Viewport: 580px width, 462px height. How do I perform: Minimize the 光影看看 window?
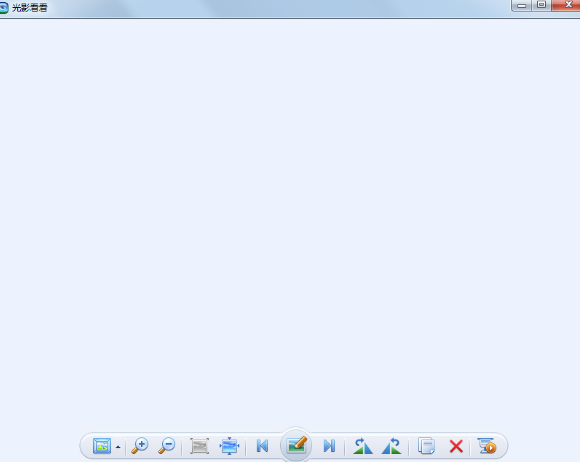coord(522,6)
